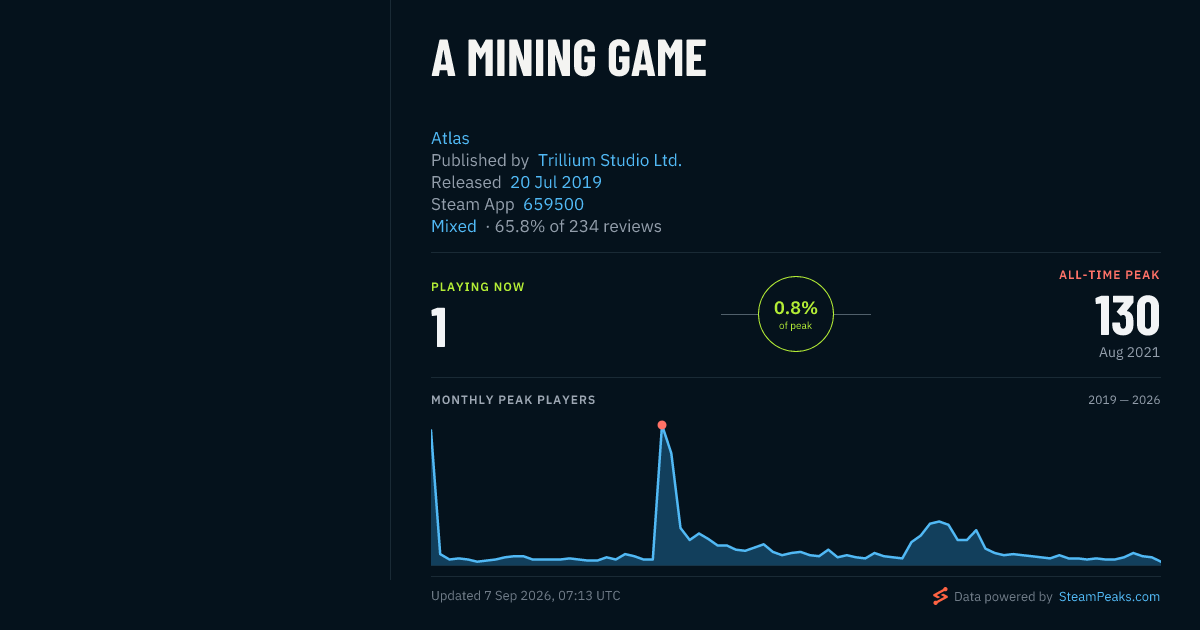Viewport: 1200px width, 630px height.
Task: Click the Updated 7 Sep 2026 timestamp
Action: point(526,596)
